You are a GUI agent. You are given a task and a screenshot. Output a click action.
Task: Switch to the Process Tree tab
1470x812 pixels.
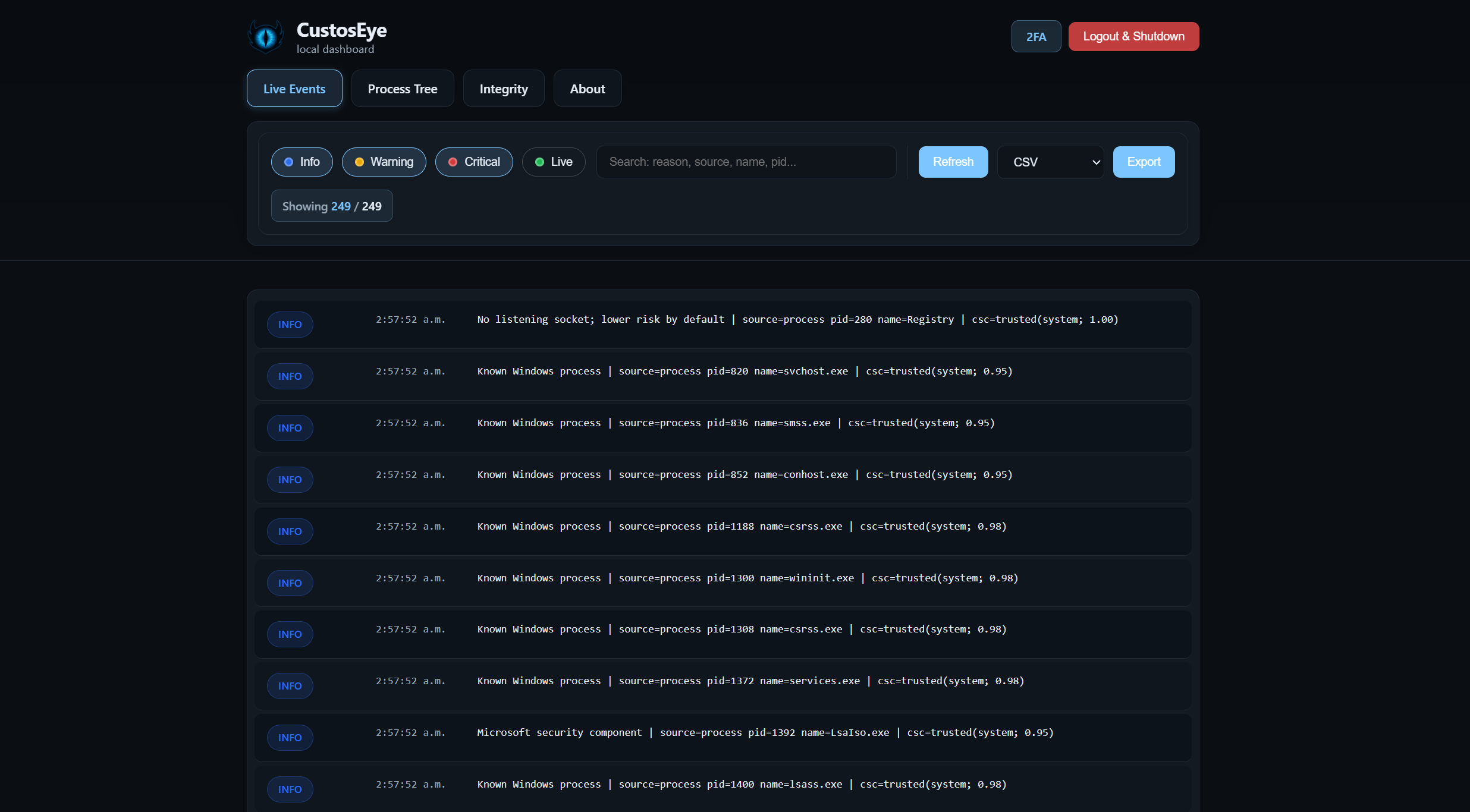[403, 88]
